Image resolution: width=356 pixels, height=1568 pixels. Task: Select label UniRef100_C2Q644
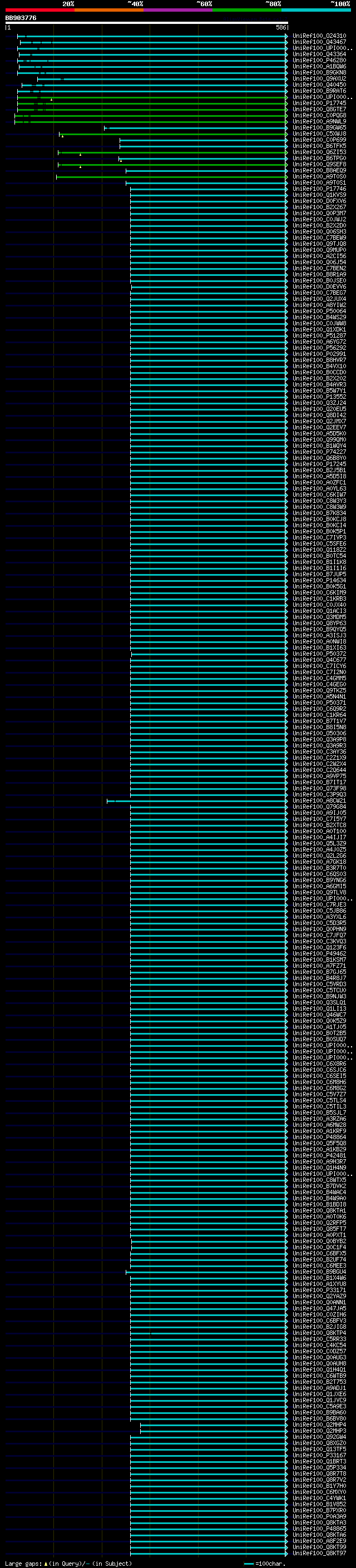[x=319, y=770]
